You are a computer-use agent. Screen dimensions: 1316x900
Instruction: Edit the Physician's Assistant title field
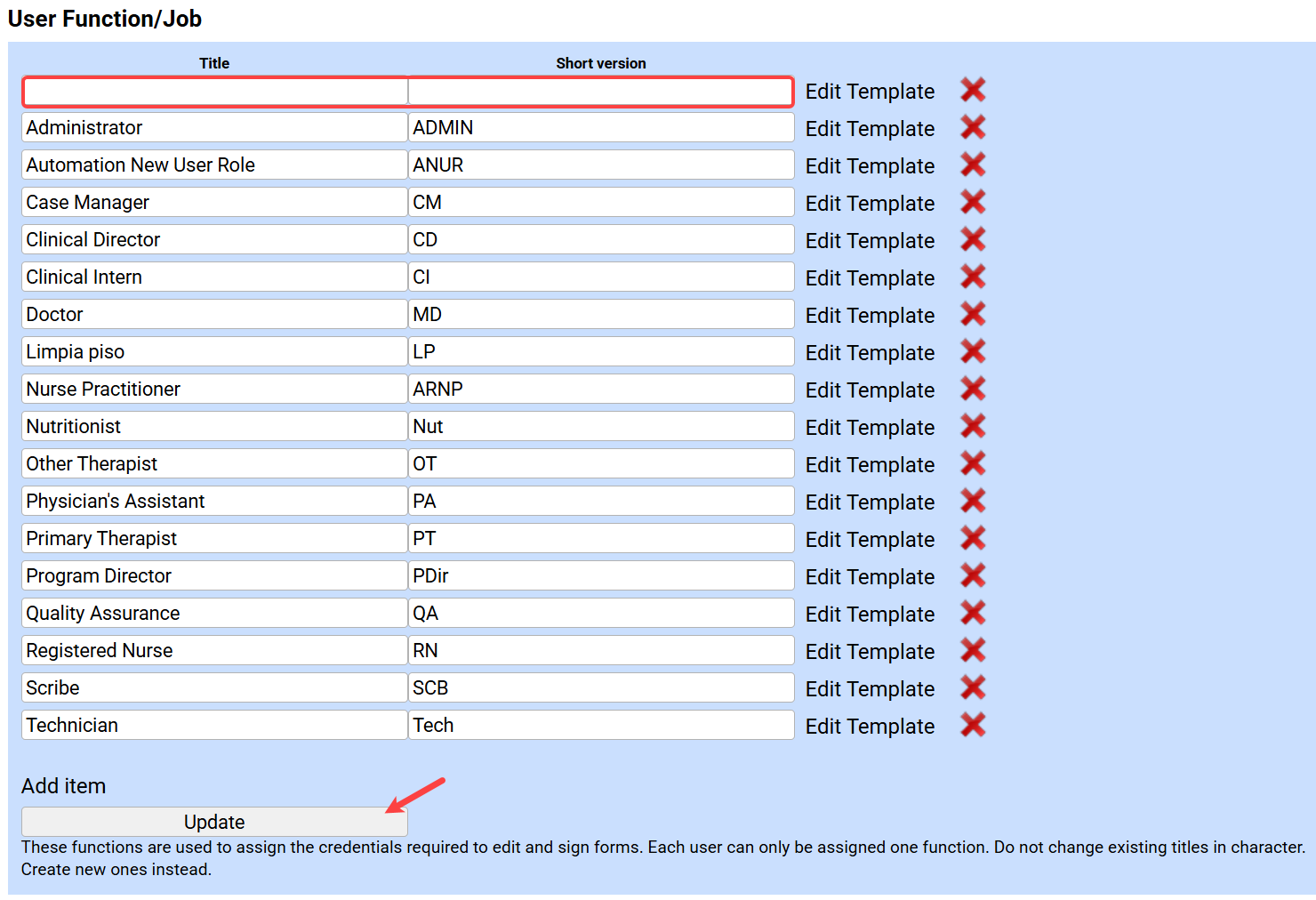(214, 502)
